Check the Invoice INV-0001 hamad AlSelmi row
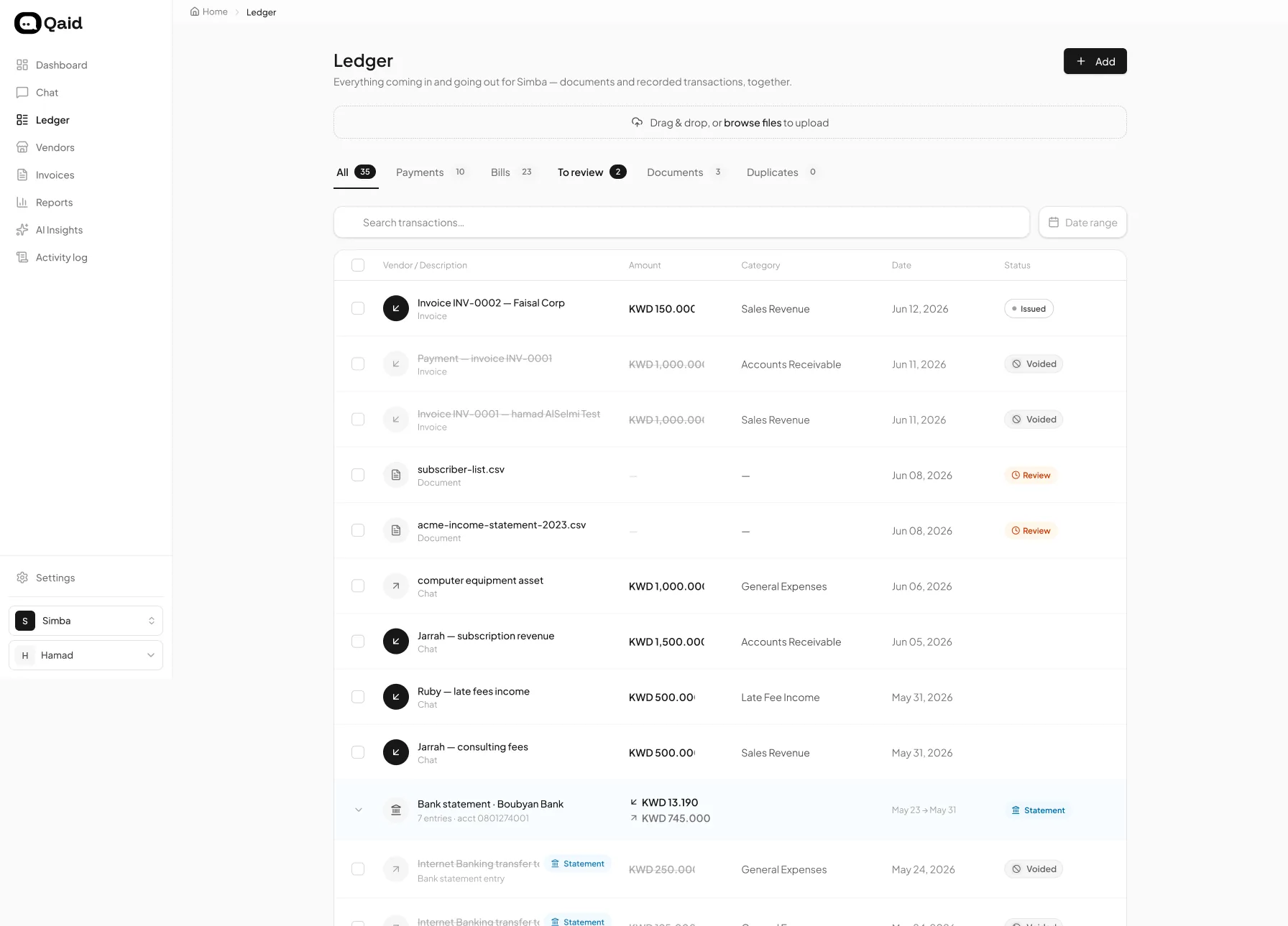Viewport: 1288px width, 926px height. (358, 419)
